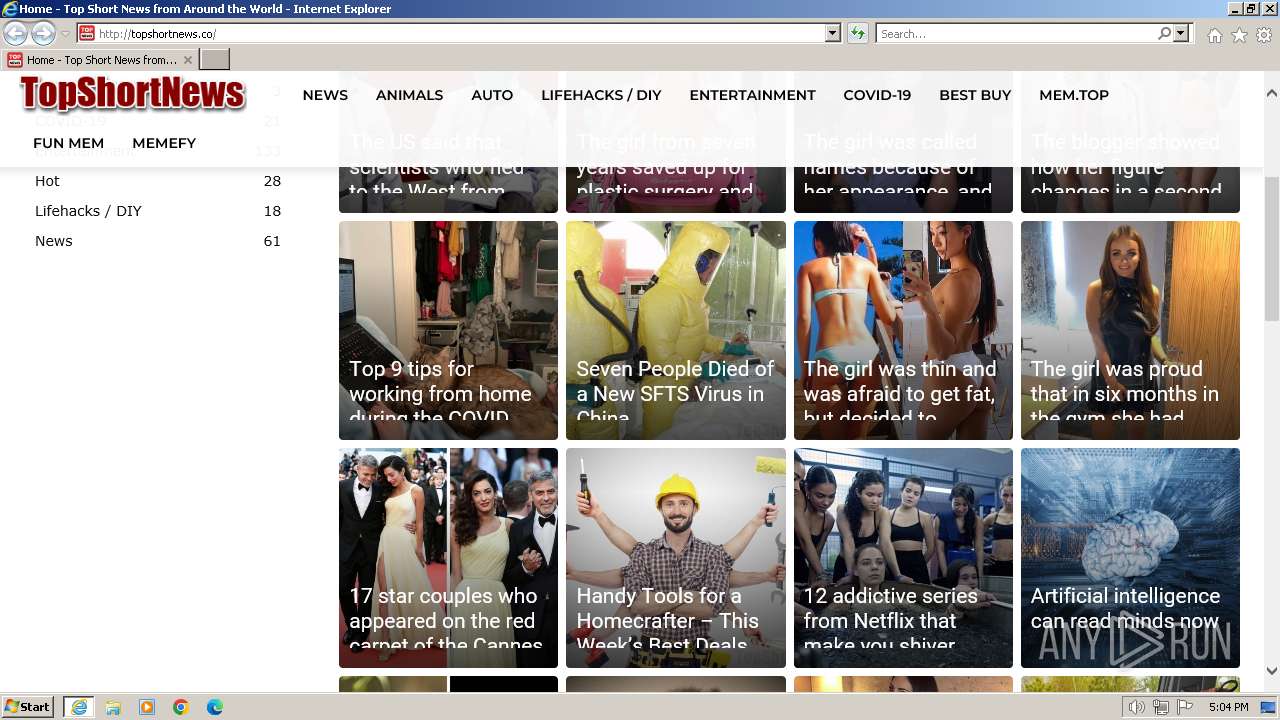Screen dimensions: 1280x720
Task: Open the girl called names article card
Action: pyautogui.click(x=903, y=189)
